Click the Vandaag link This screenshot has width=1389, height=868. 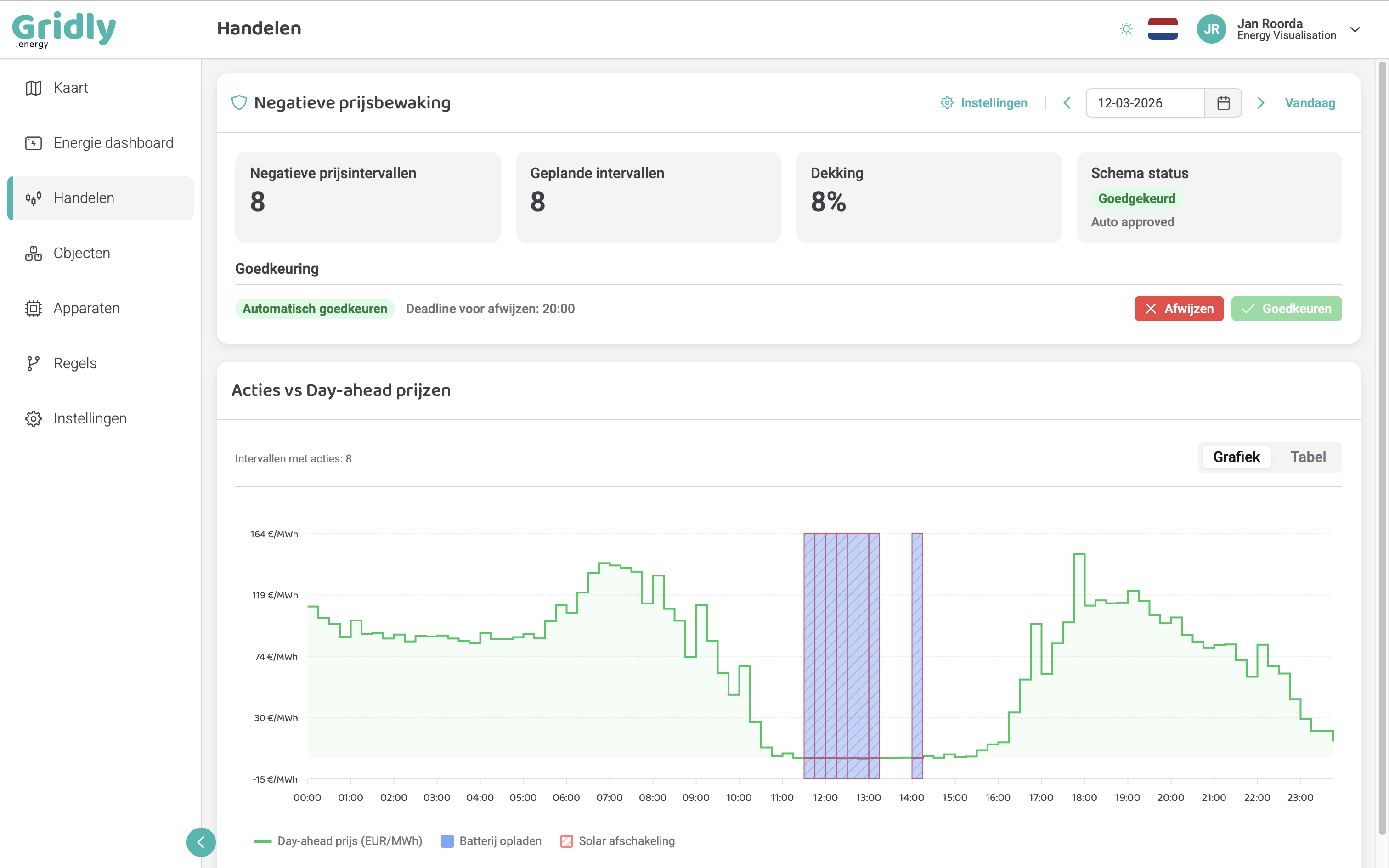1309,103
